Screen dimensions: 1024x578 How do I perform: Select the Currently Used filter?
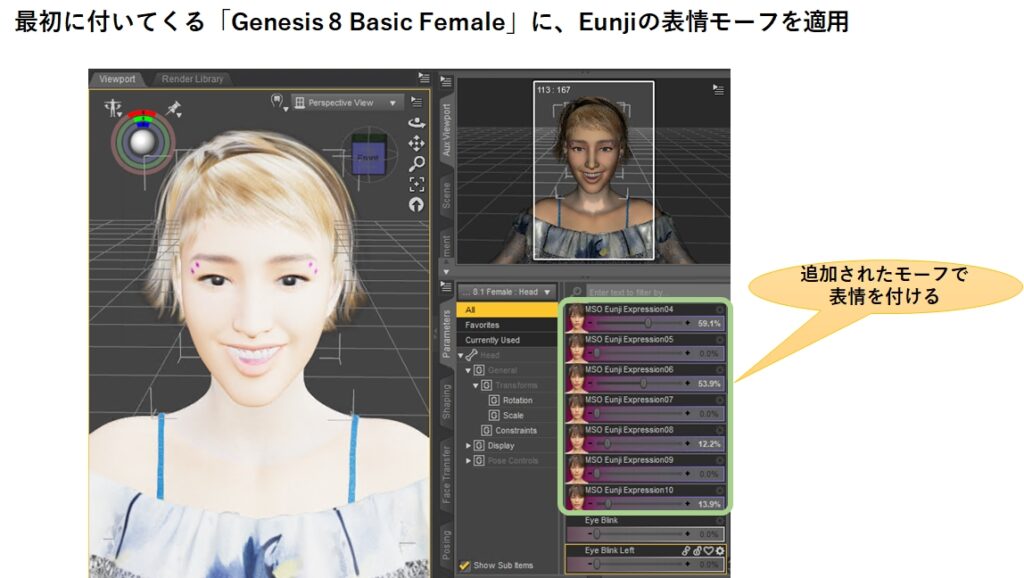[495, 340]
